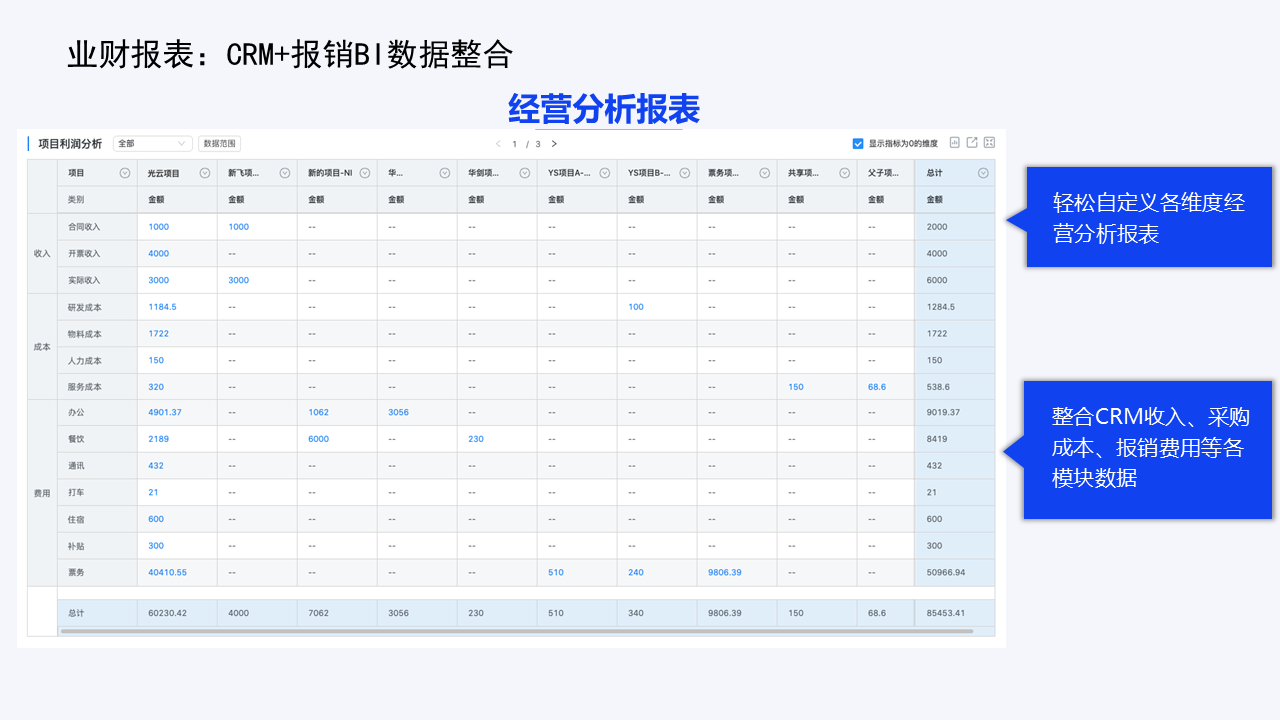Open 光云项目 column dropdown arrow
The width and height of the screenshot is (1280, 720).
[204, 173]
